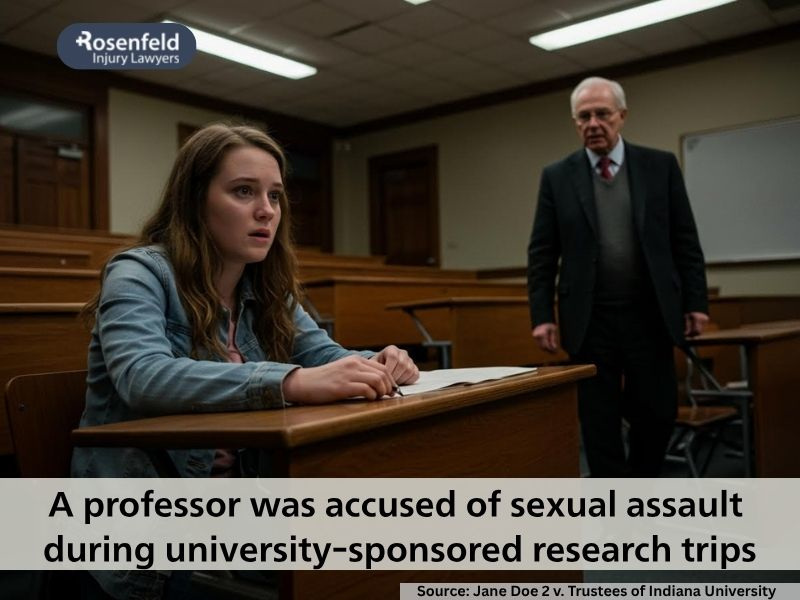
Task: Click the fluorescent ceiling light at upper right
Action: (633, 23)
